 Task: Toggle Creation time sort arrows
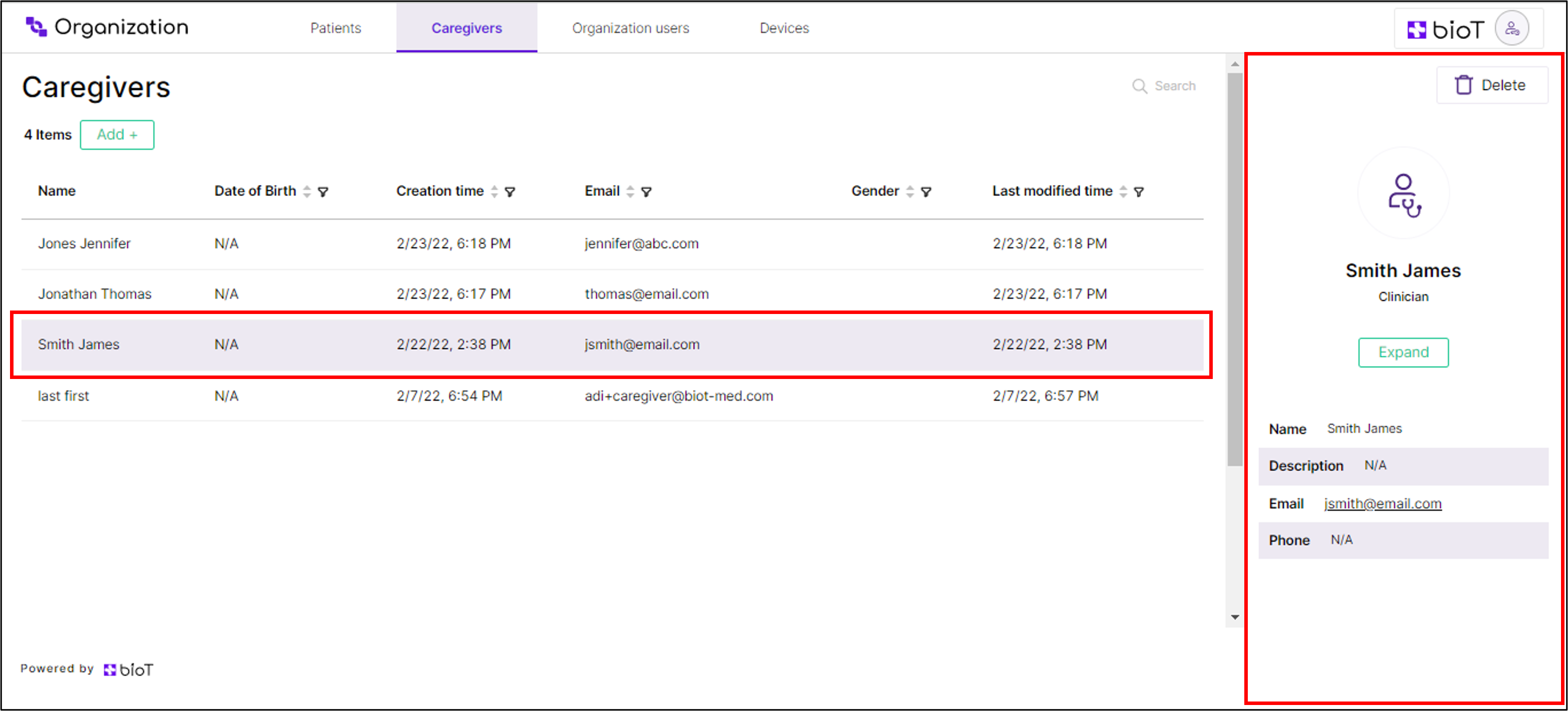[x=494, y=191]
